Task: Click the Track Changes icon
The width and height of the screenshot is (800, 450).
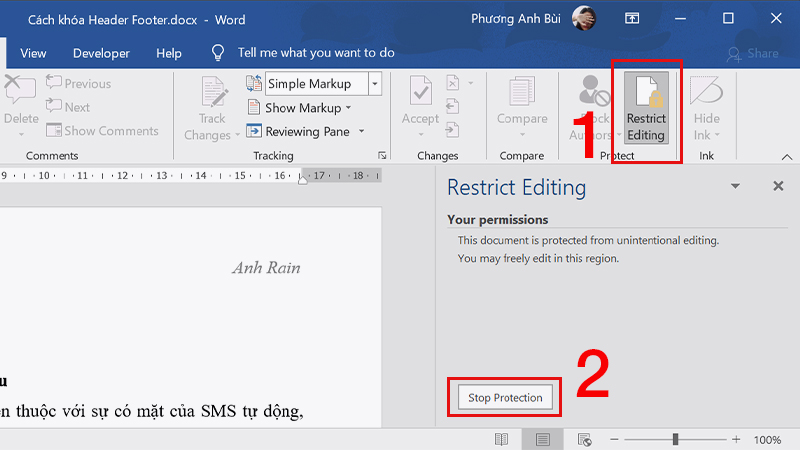Action: pyautogui.click(x=213, y=92)
